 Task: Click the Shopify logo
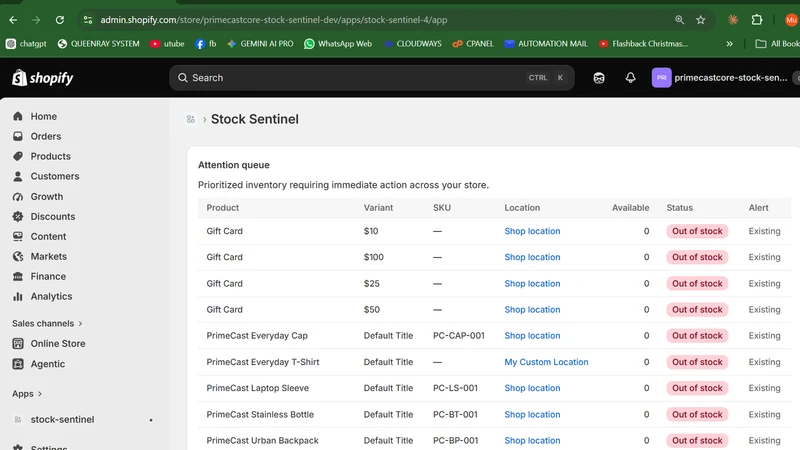[x=43, y=78]
